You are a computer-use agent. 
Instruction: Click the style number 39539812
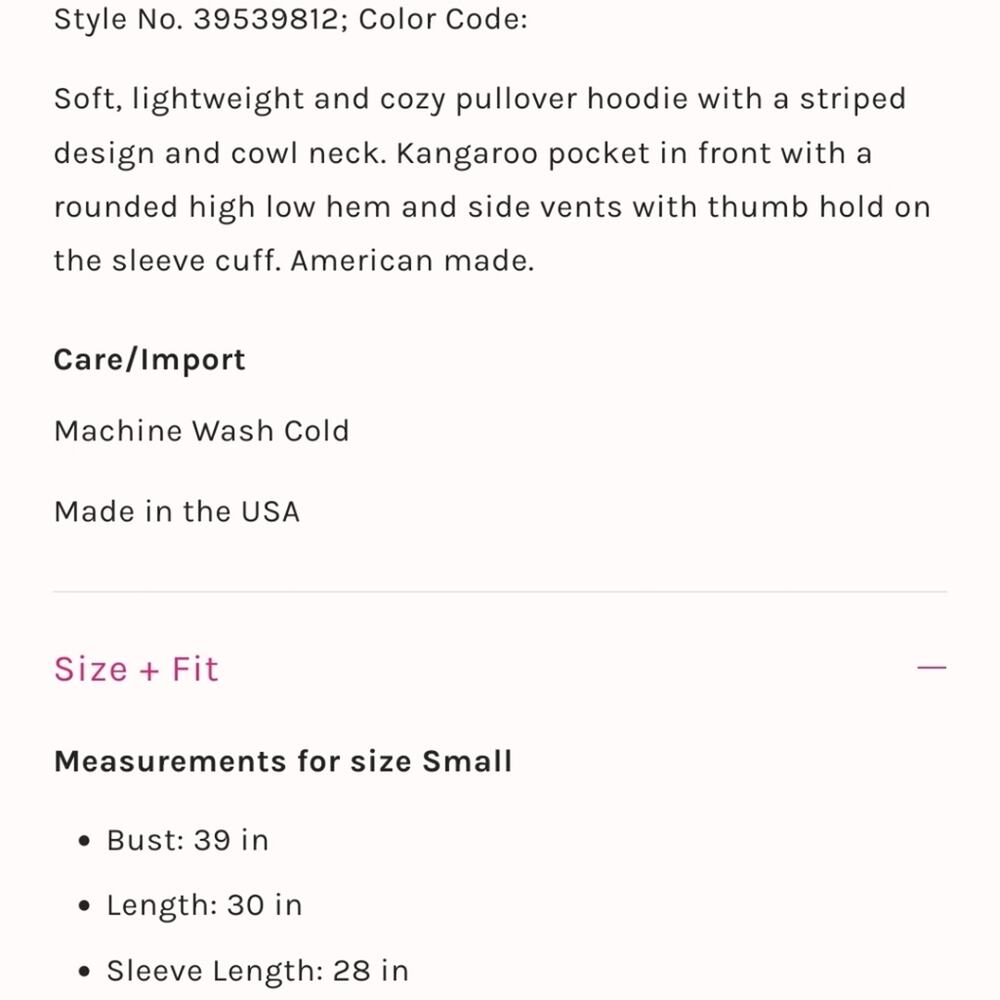(x=265, y=20)
